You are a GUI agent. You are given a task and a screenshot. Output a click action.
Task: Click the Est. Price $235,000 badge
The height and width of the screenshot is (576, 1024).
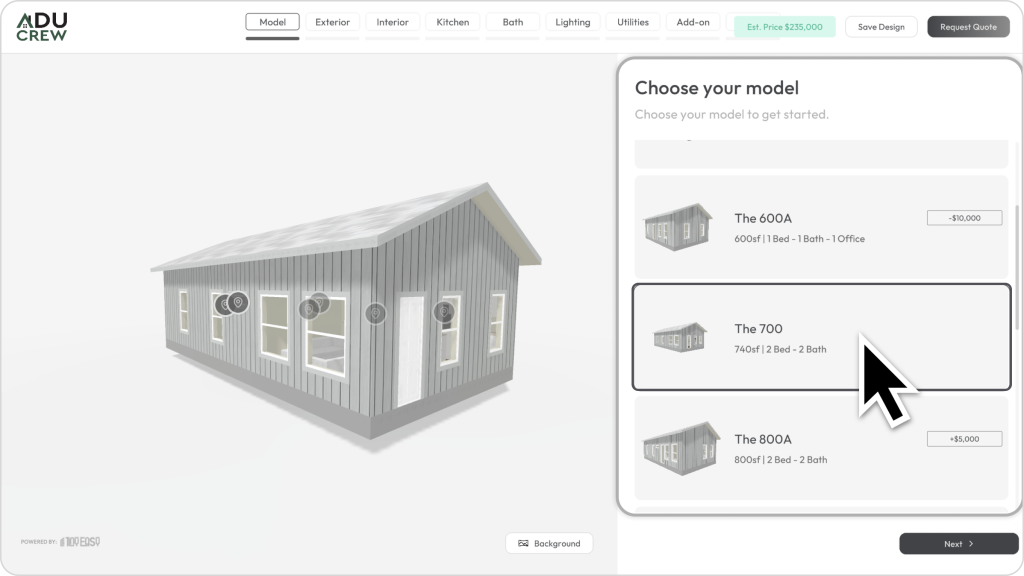pyautogui.click(x=783, y=27)
